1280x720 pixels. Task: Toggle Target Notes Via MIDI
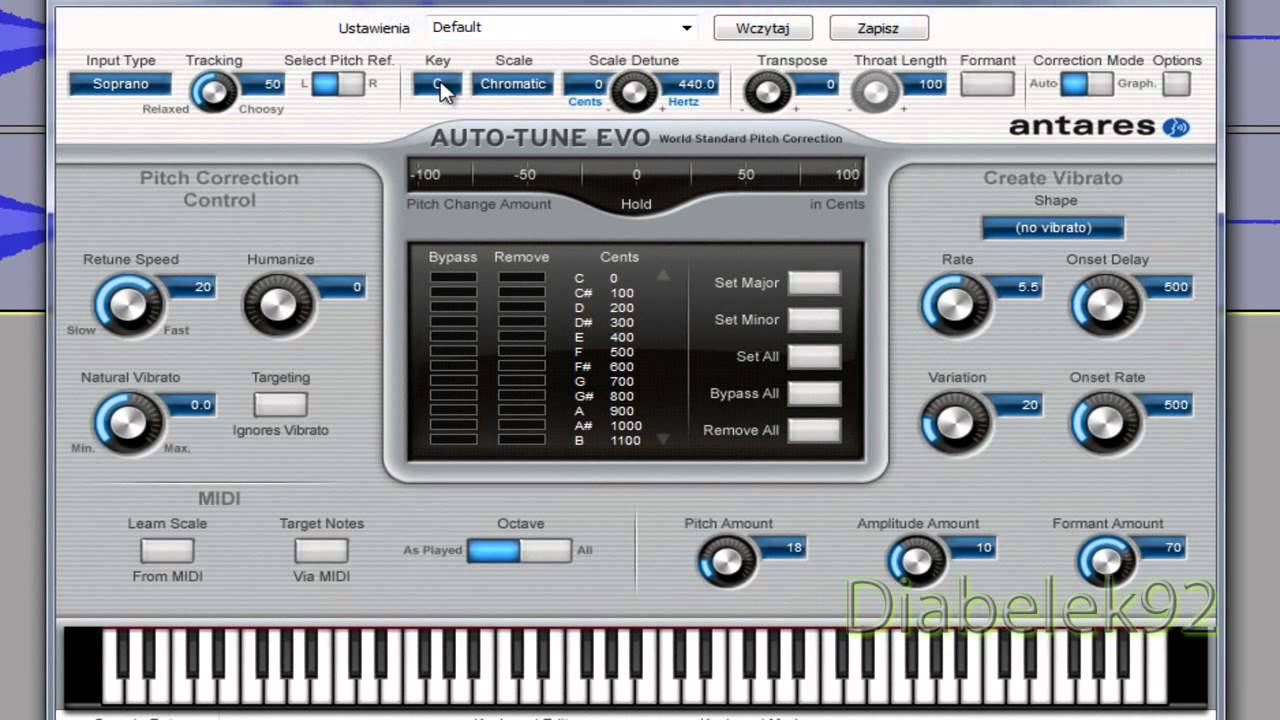[321, 550]
